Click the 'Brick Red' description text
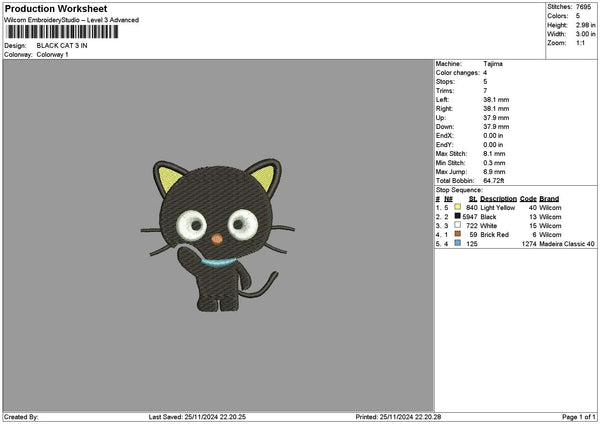Image resolution: width=600 pixels, height=424 pixels. (495, 235)
